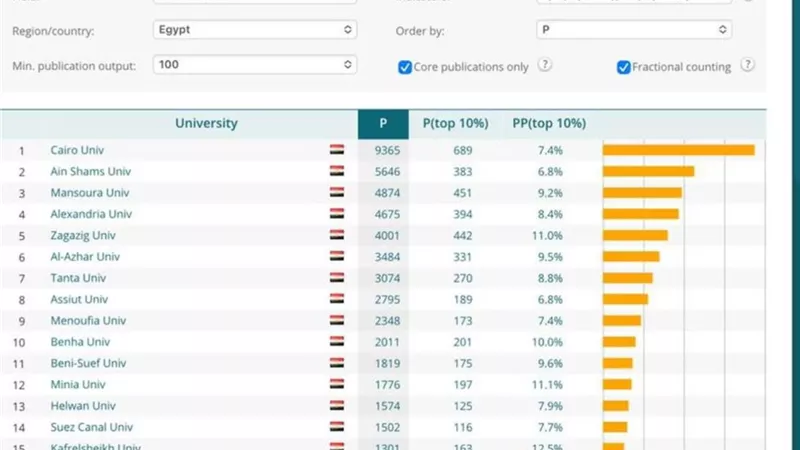The width and height of the screenshot is (800, 450).
Task: Click Egypt flag icon in Alexandria Univ row
Action: click(x=337, y=214)
